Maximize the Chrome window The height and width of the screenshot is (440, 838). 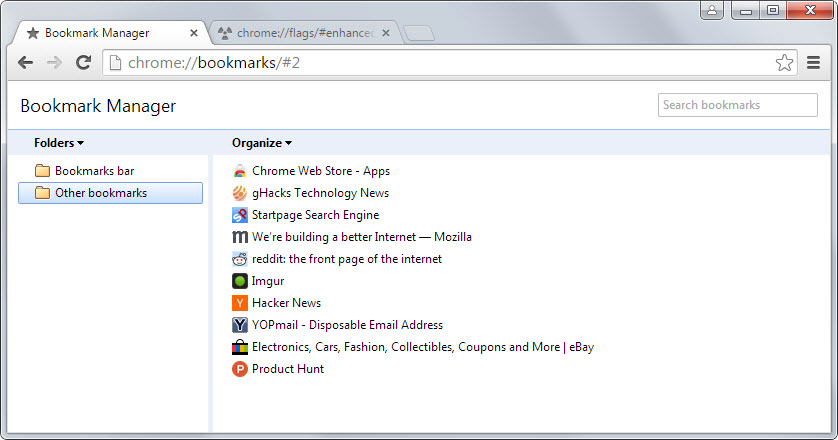tap(773, 10)
